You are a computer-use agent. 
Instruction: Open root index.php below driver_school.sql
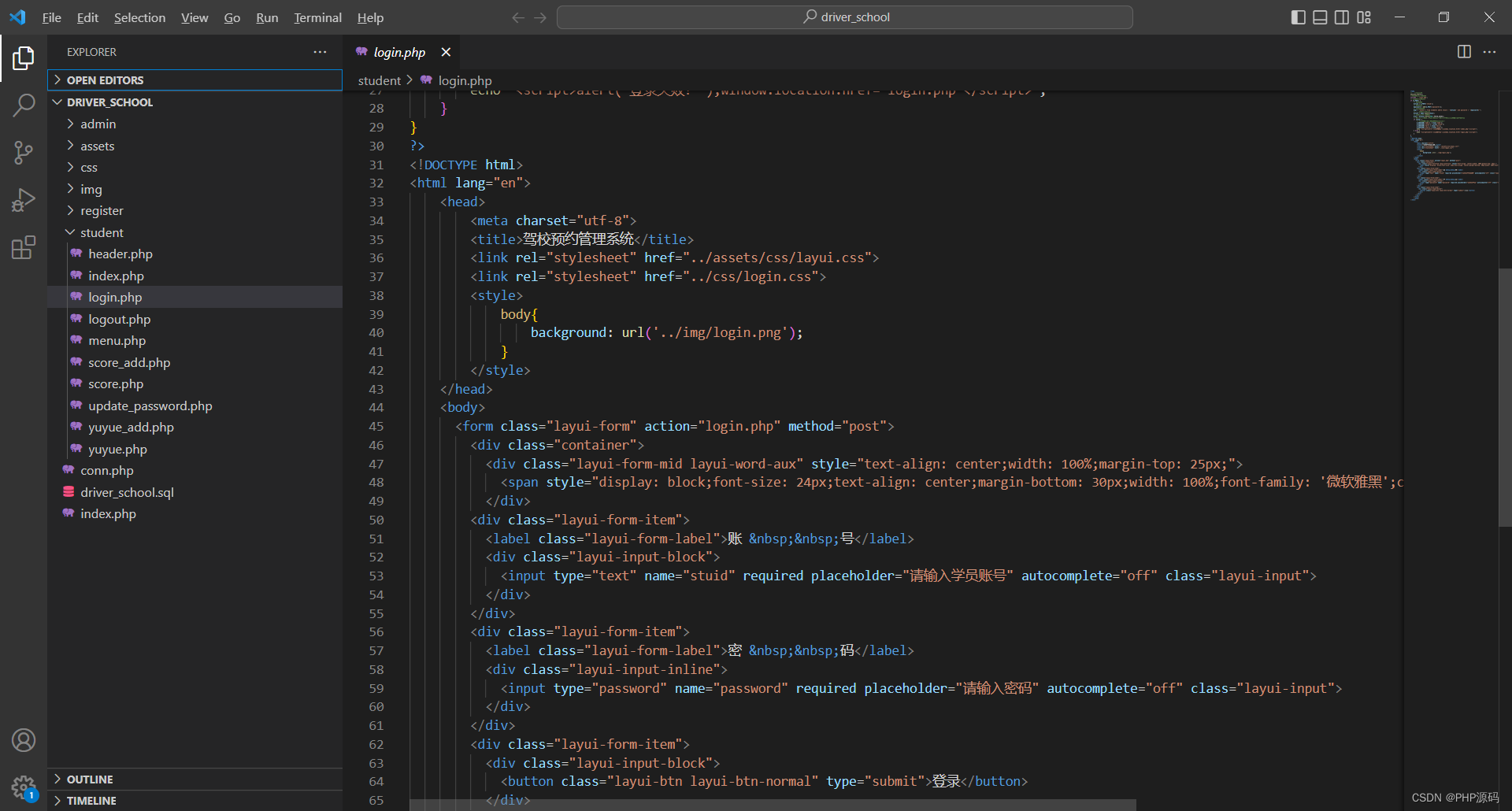[195, 513]
